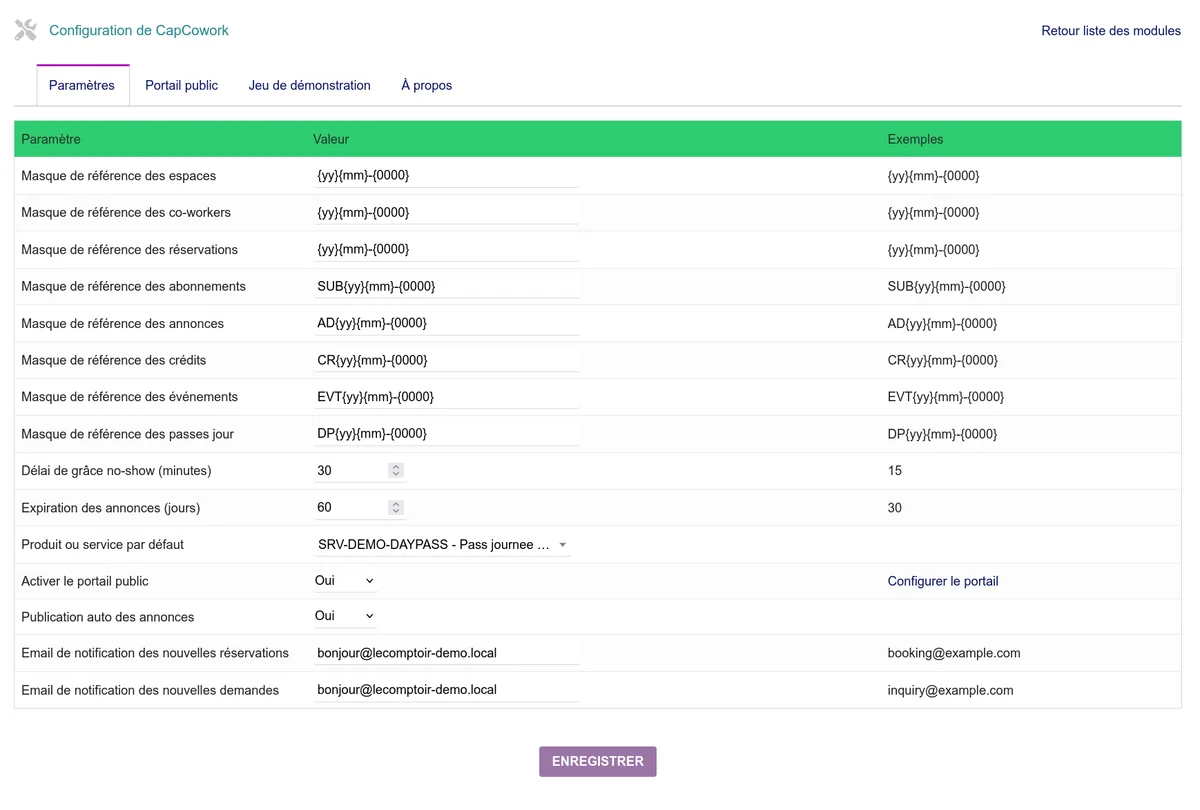Click the Configurer le portail link
The image size is (1200, 810).
point(943,581)
